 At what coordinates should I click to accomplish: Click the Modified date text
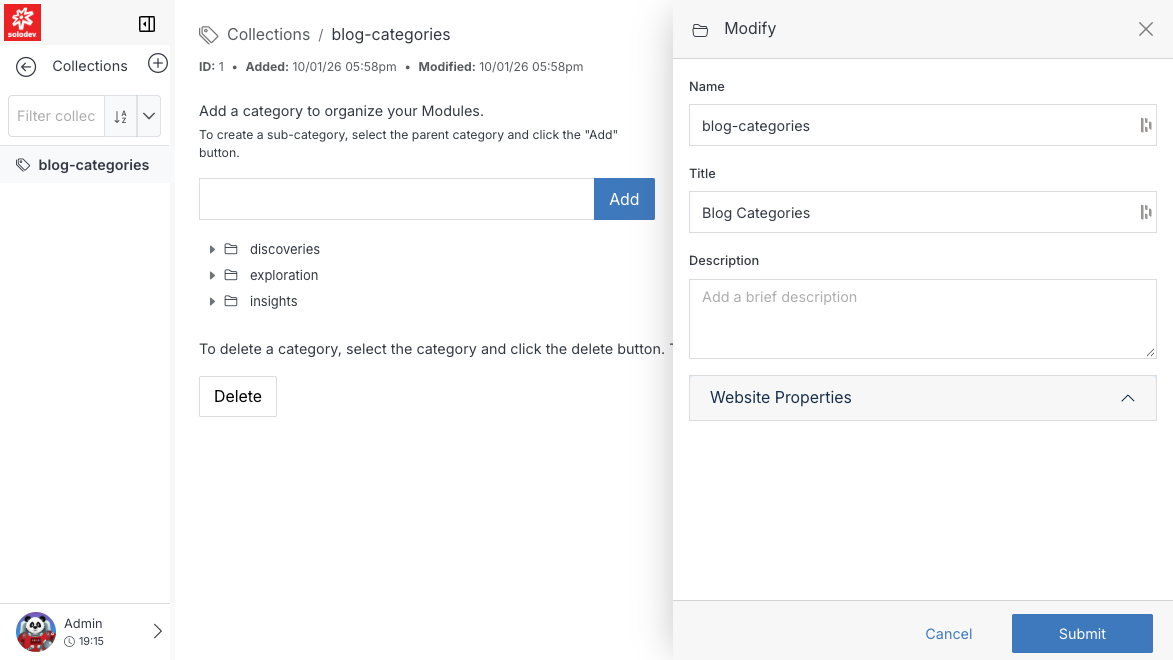(500, 67)
